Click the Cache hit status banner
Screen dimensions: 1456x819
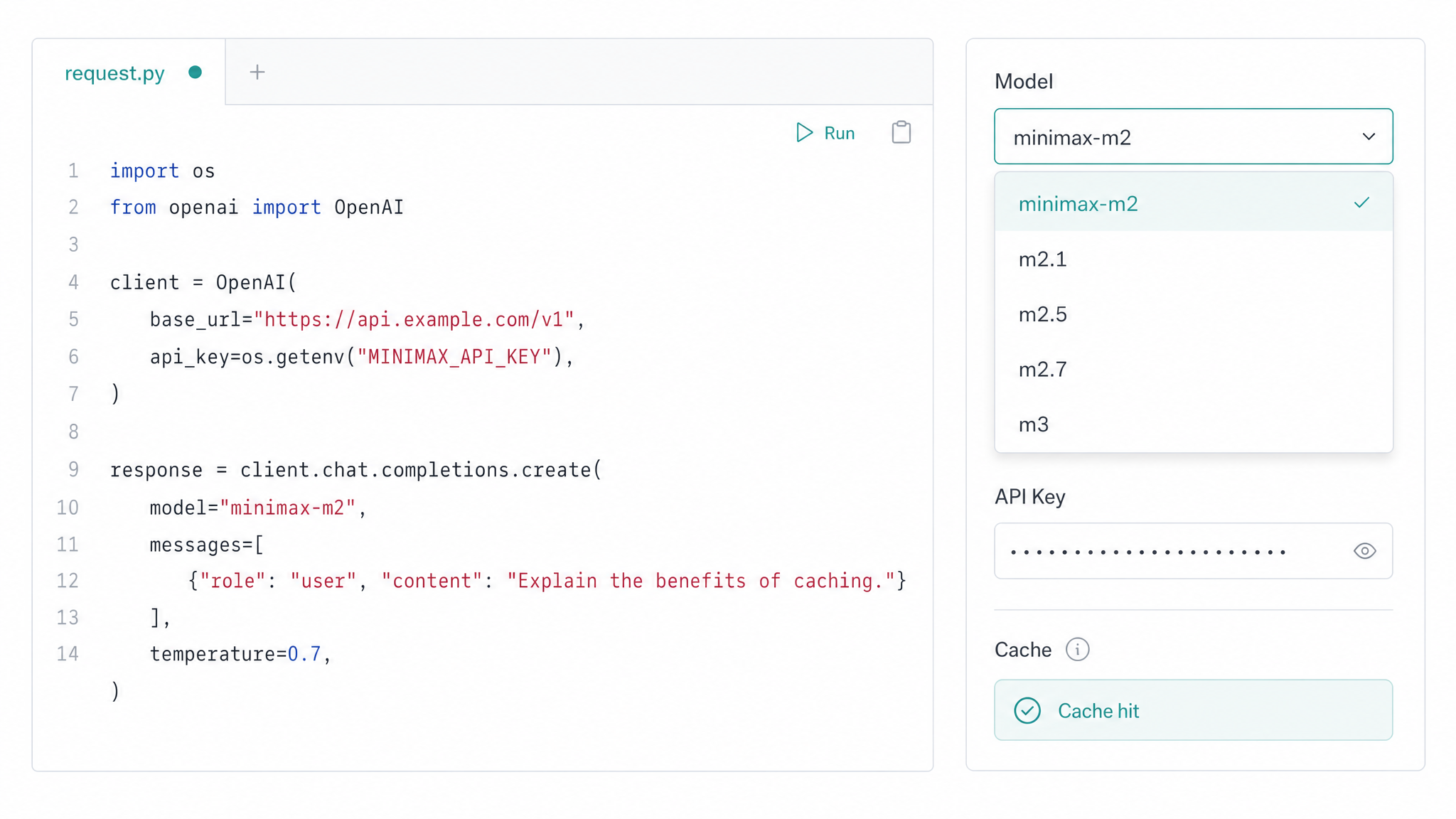point(1193,710)
